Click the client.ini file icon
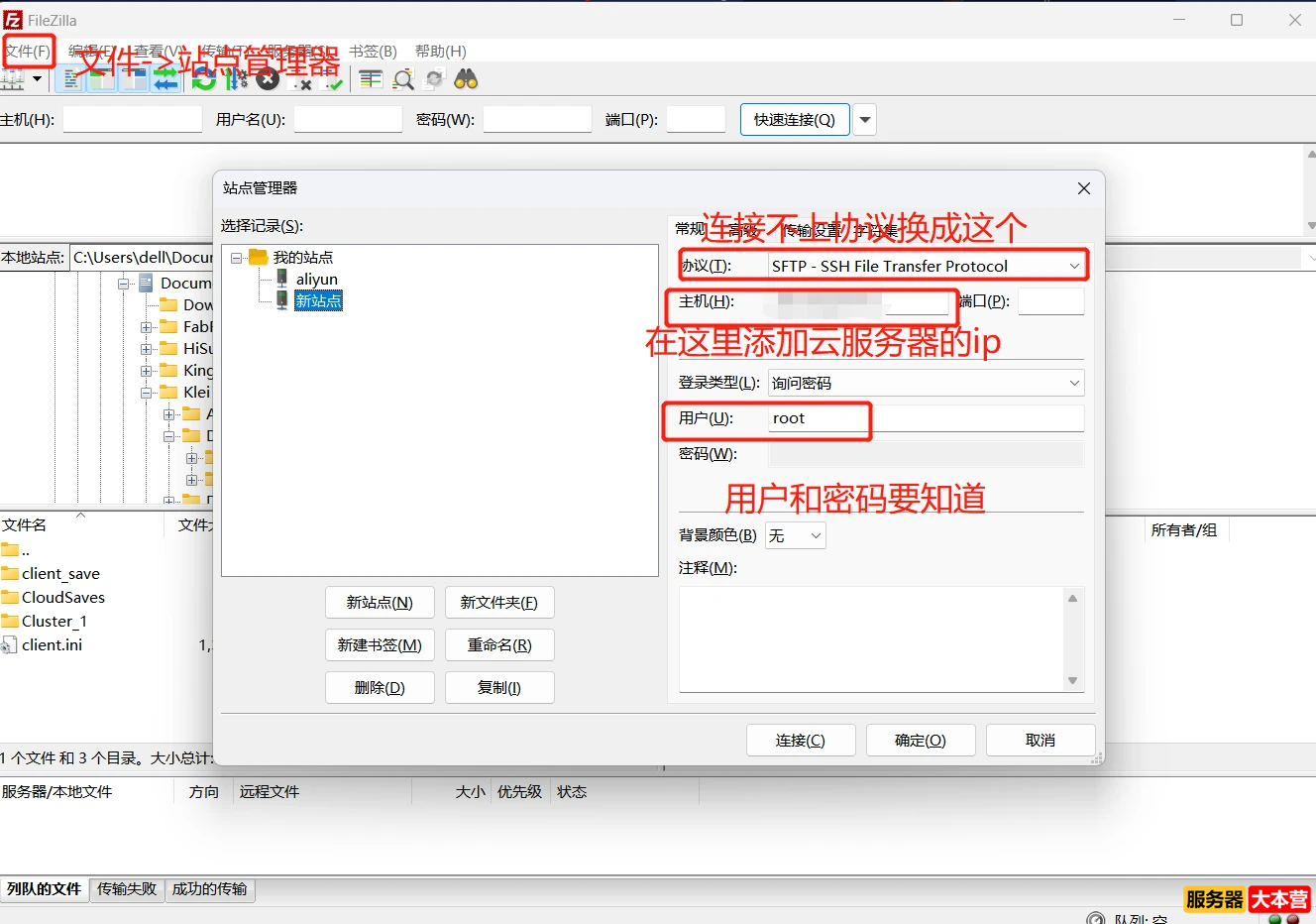This screenshot has width=1316, height=924. (9, 644)
